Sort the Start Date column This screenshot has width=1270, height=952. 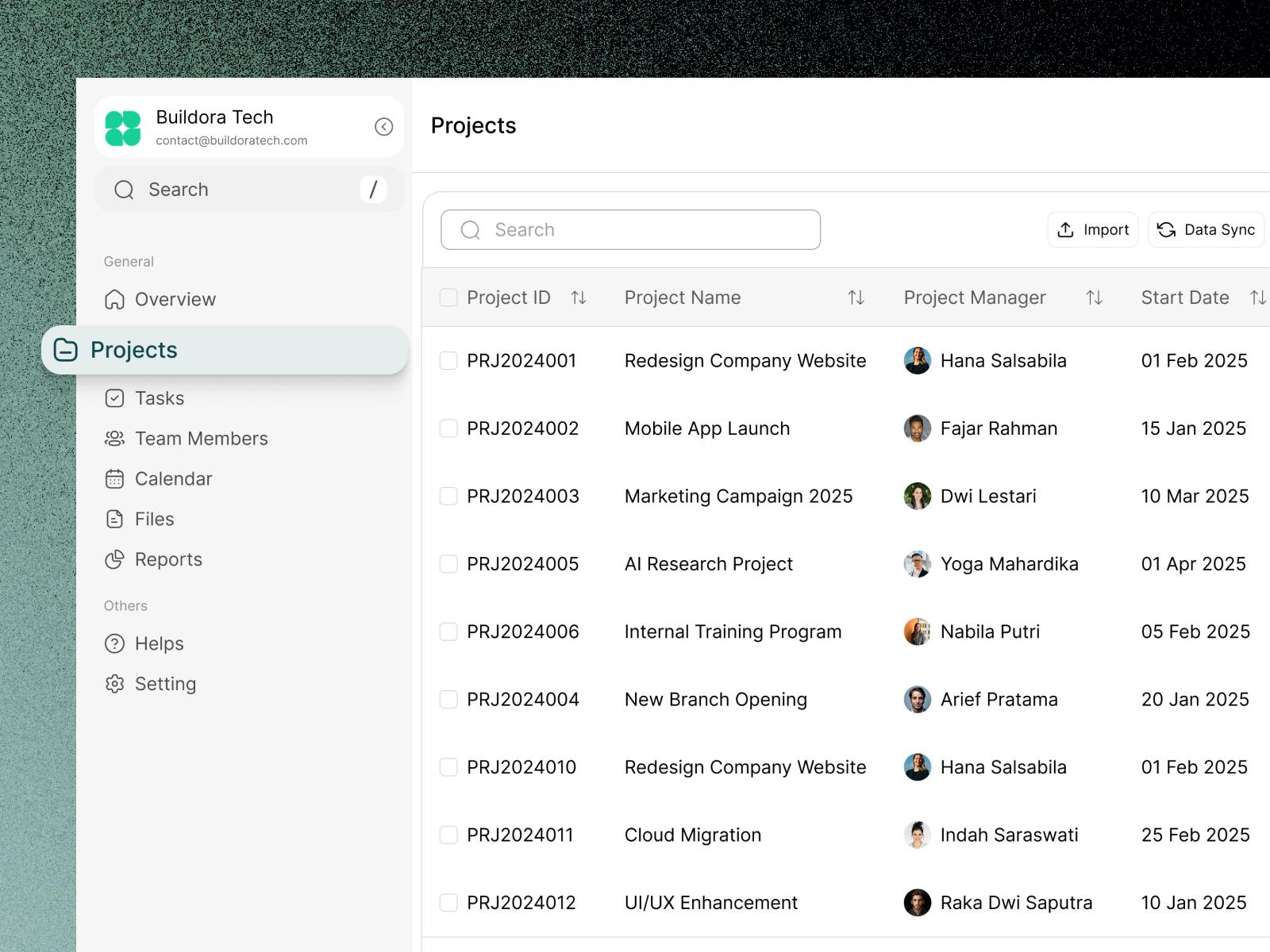click(1259, 297)
